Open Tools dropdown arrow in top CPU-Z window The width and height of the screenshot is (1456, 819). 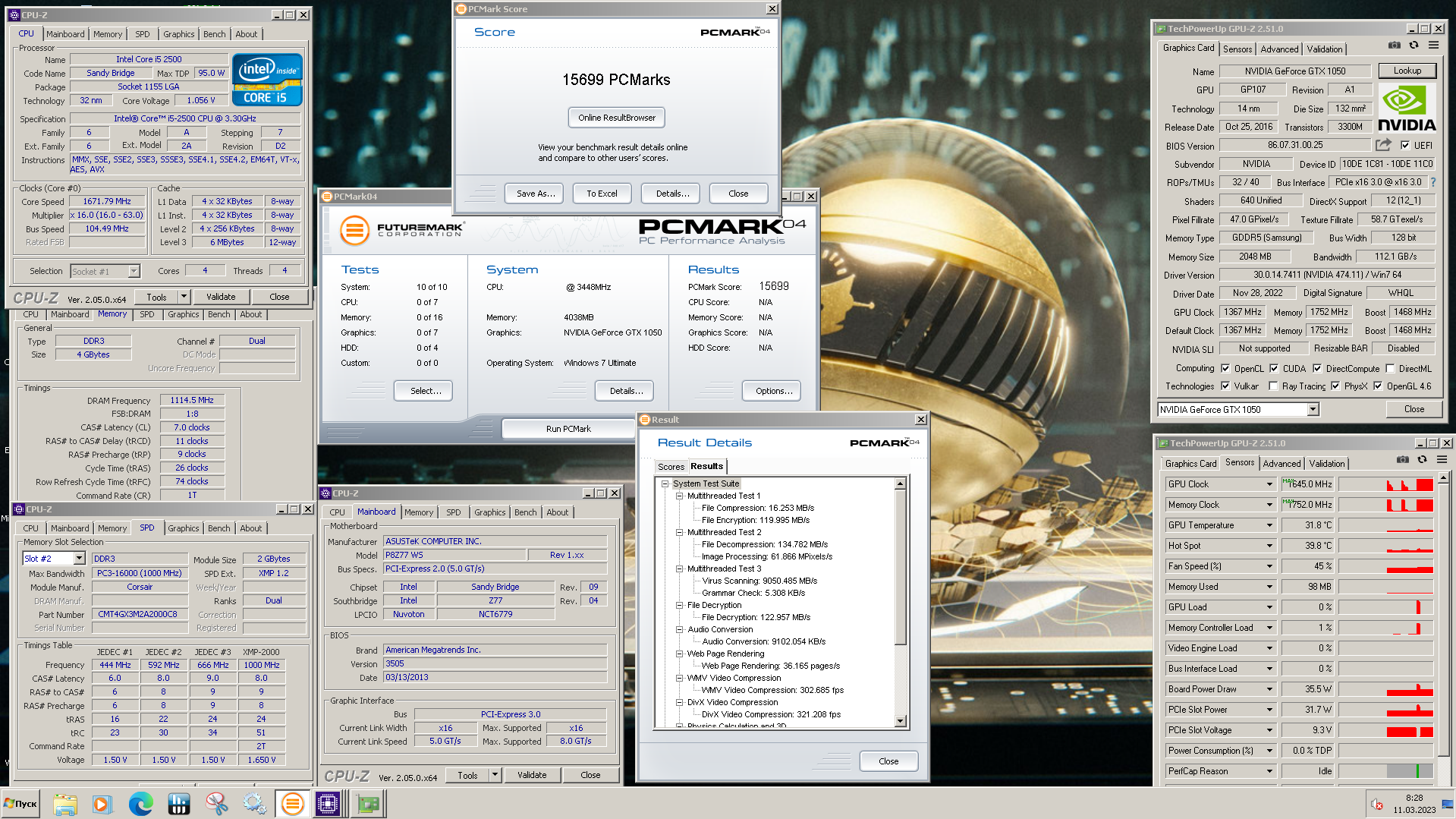click(x=184, y=297)
